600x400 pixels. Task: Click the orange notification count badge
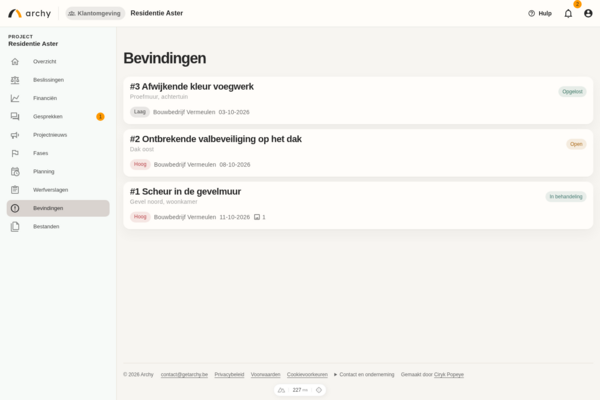click(577, 4)
